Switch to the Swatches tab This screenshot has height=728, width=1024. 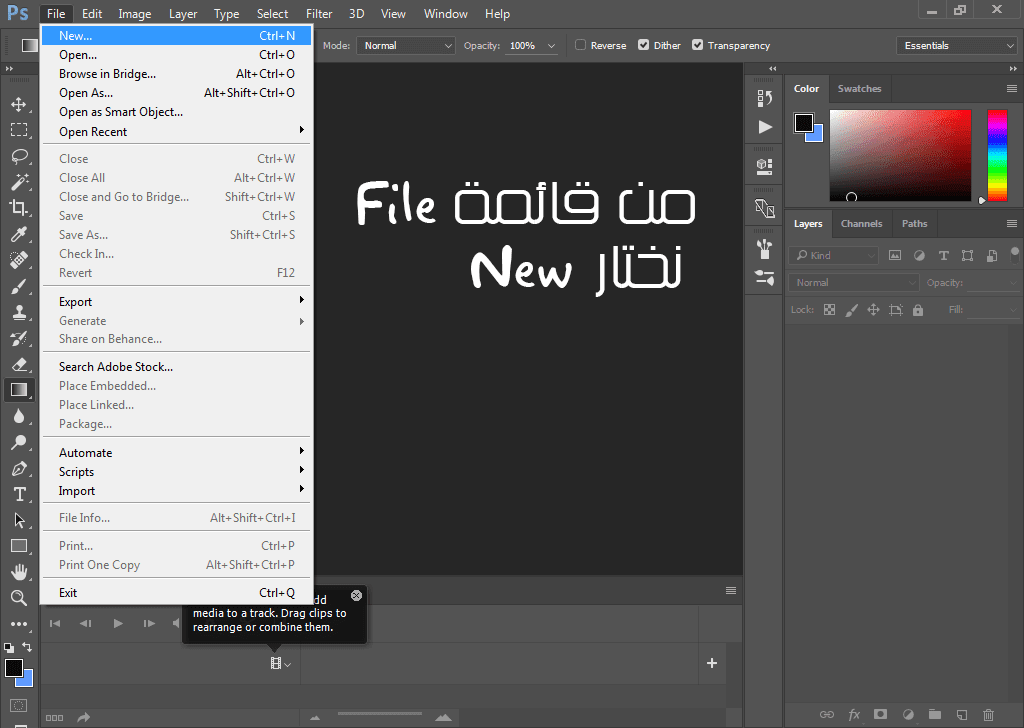click(859, 89)
